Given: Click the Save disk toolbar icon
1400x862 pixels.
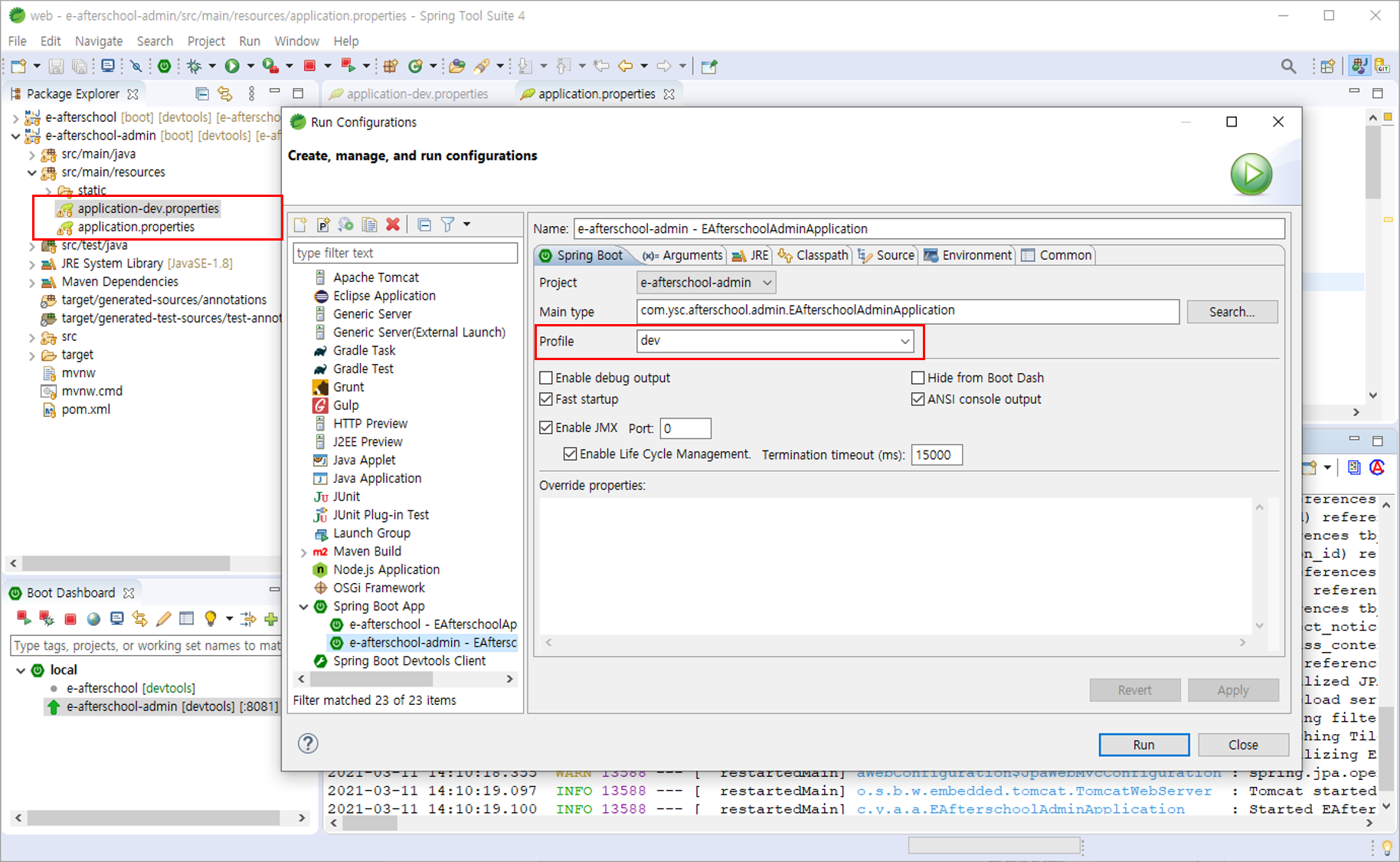Looking at the screenshot, I should pyautogui.click(x=56, y=66).
